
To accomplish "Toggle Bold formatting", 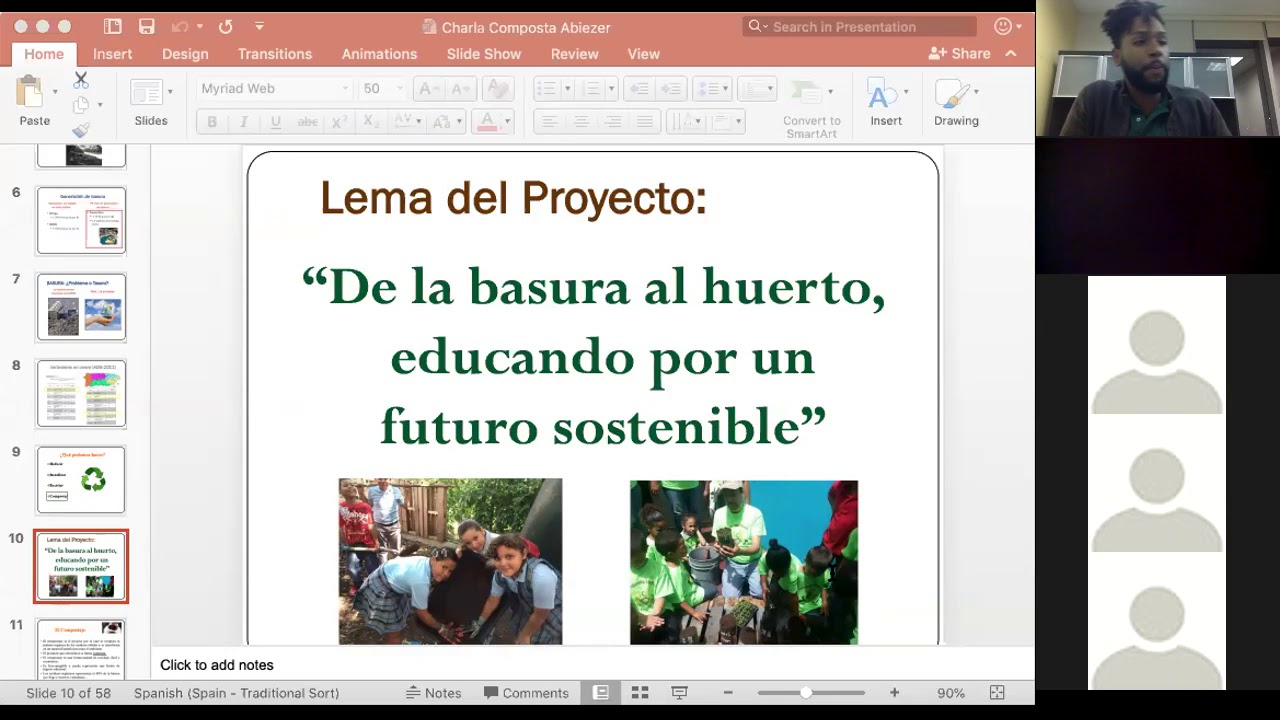I will point(212,122).
